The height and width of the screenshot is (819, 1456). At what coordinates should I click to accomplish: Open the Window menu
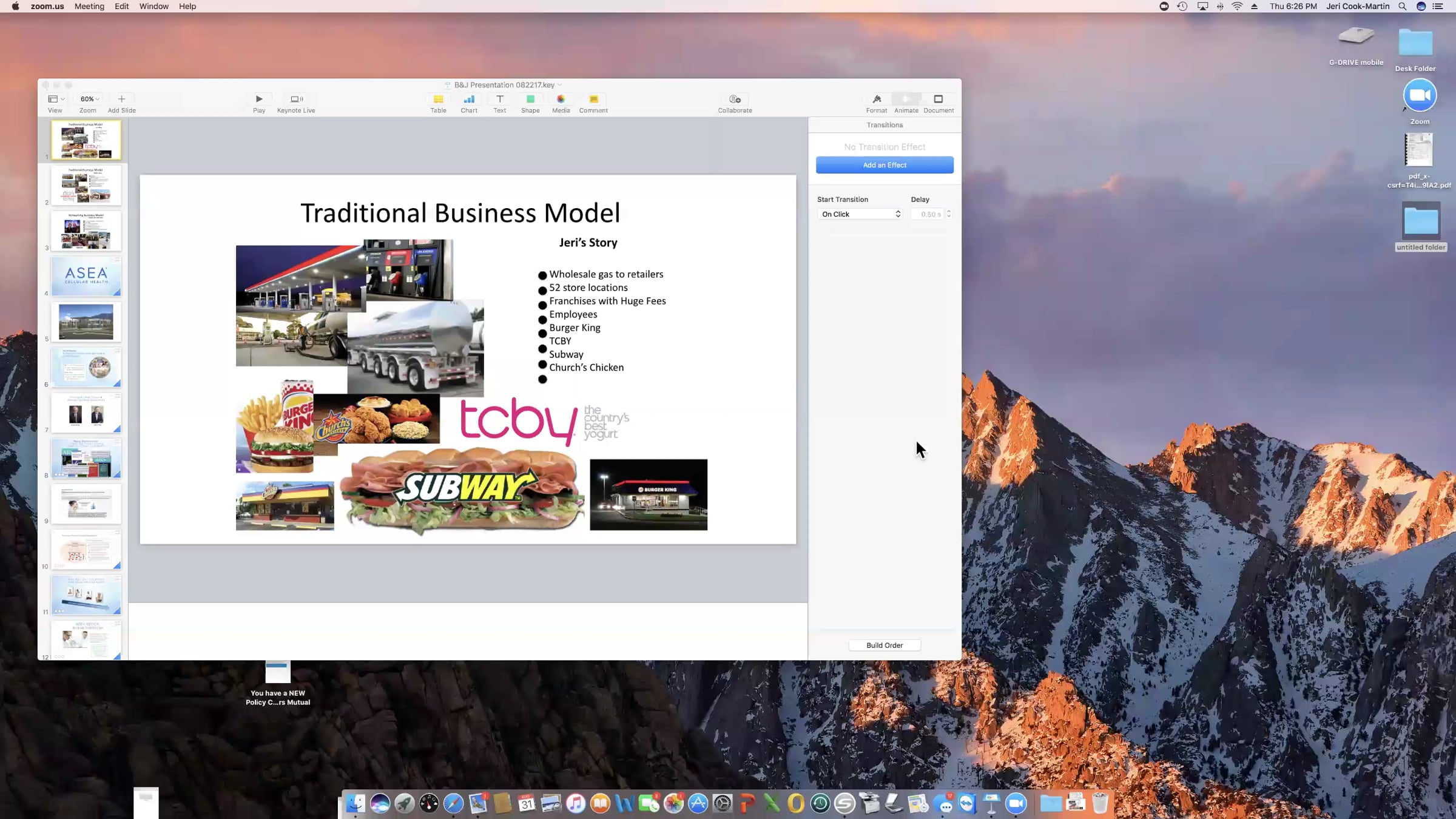(154, 6)
